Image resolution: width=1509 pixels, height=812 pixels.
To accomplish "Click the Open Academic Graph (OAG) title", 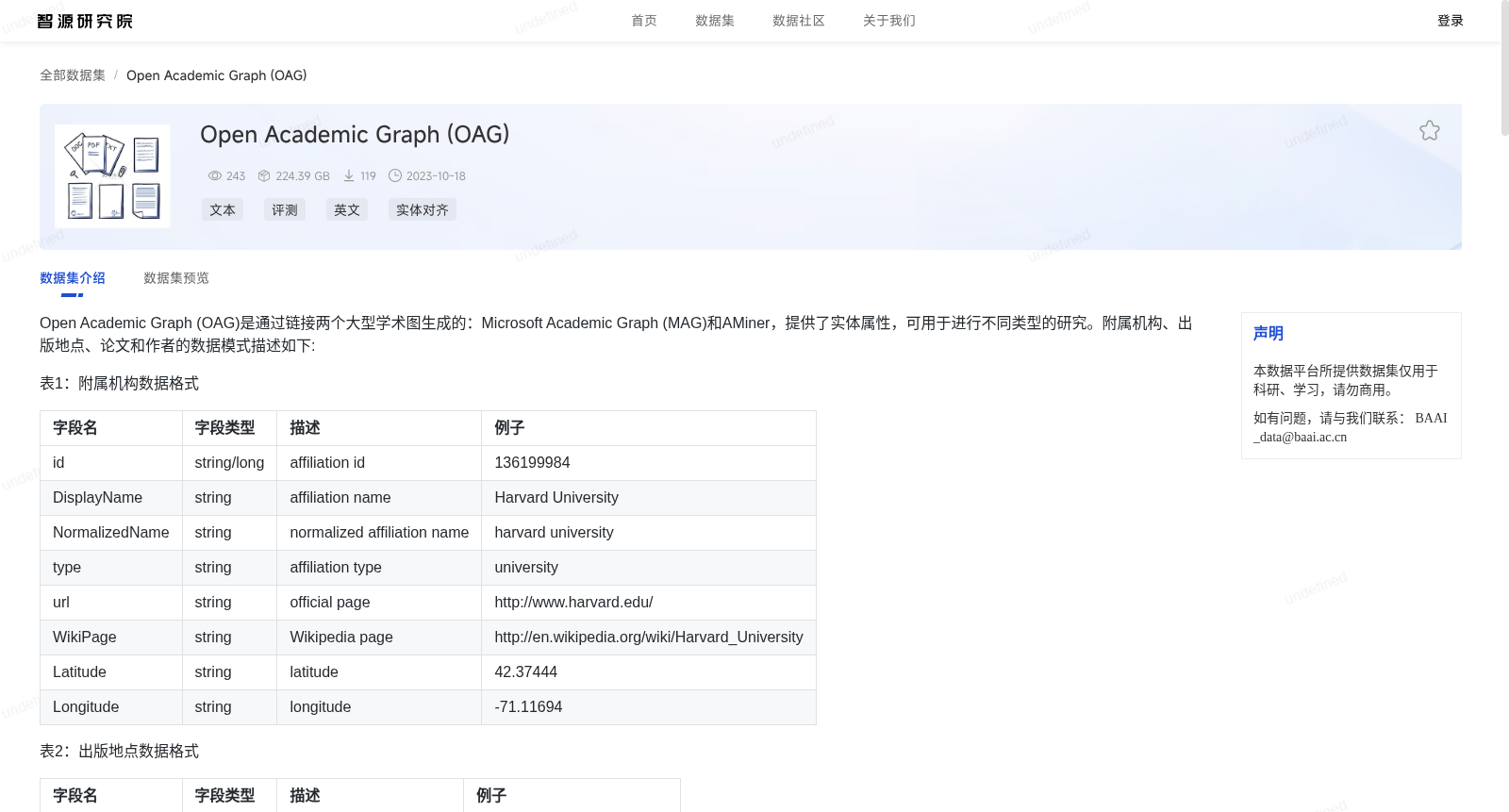I will 355,135.
